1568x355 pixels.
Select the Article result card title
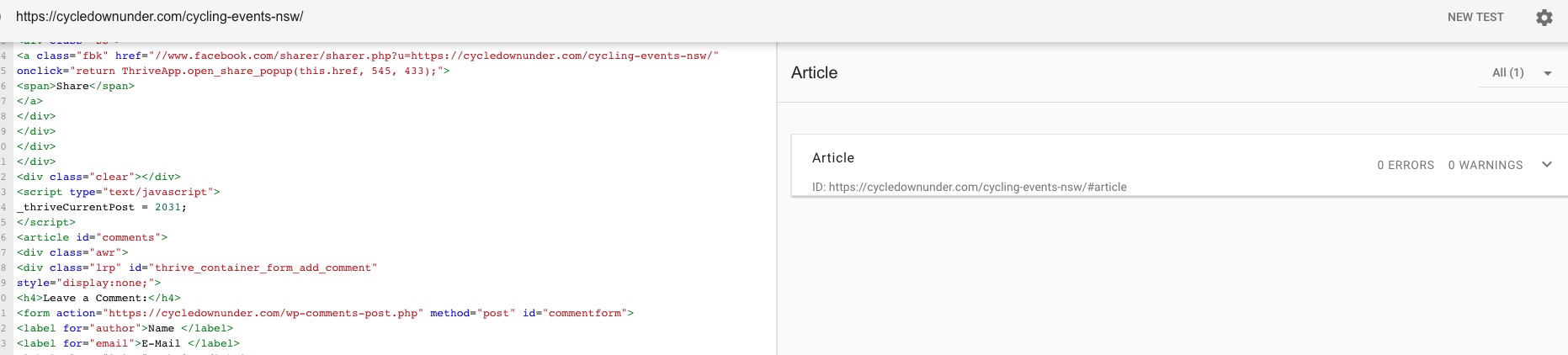coord(832,158)
